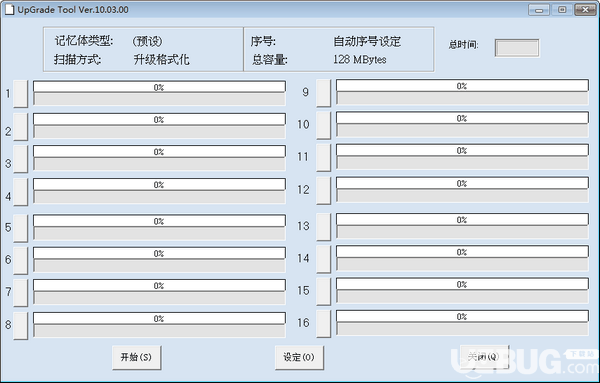Select the port 6 slot button

click(x=21, y=260)
